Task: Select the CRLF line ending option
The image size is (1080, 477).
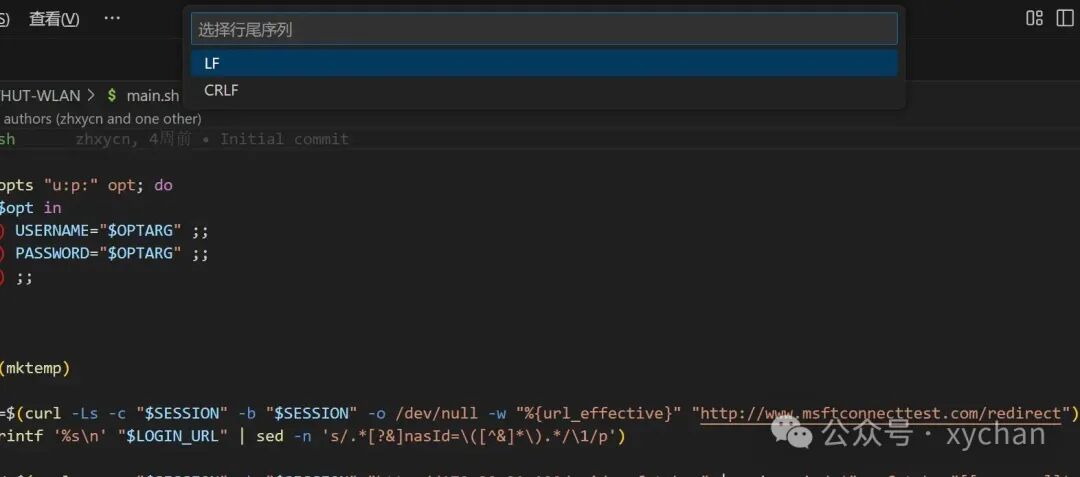Action: 544,90
